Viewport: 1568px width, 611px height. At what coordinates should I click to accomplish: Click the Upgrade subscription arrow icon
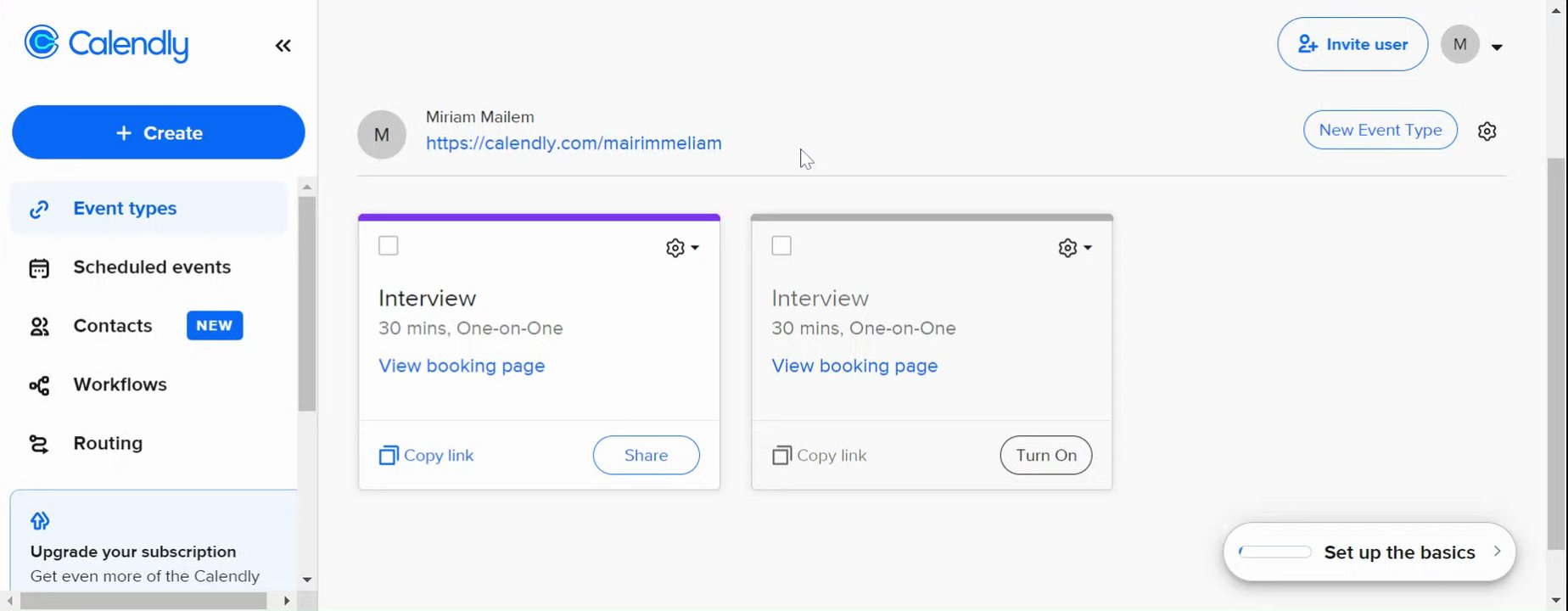tap(40, 520)
